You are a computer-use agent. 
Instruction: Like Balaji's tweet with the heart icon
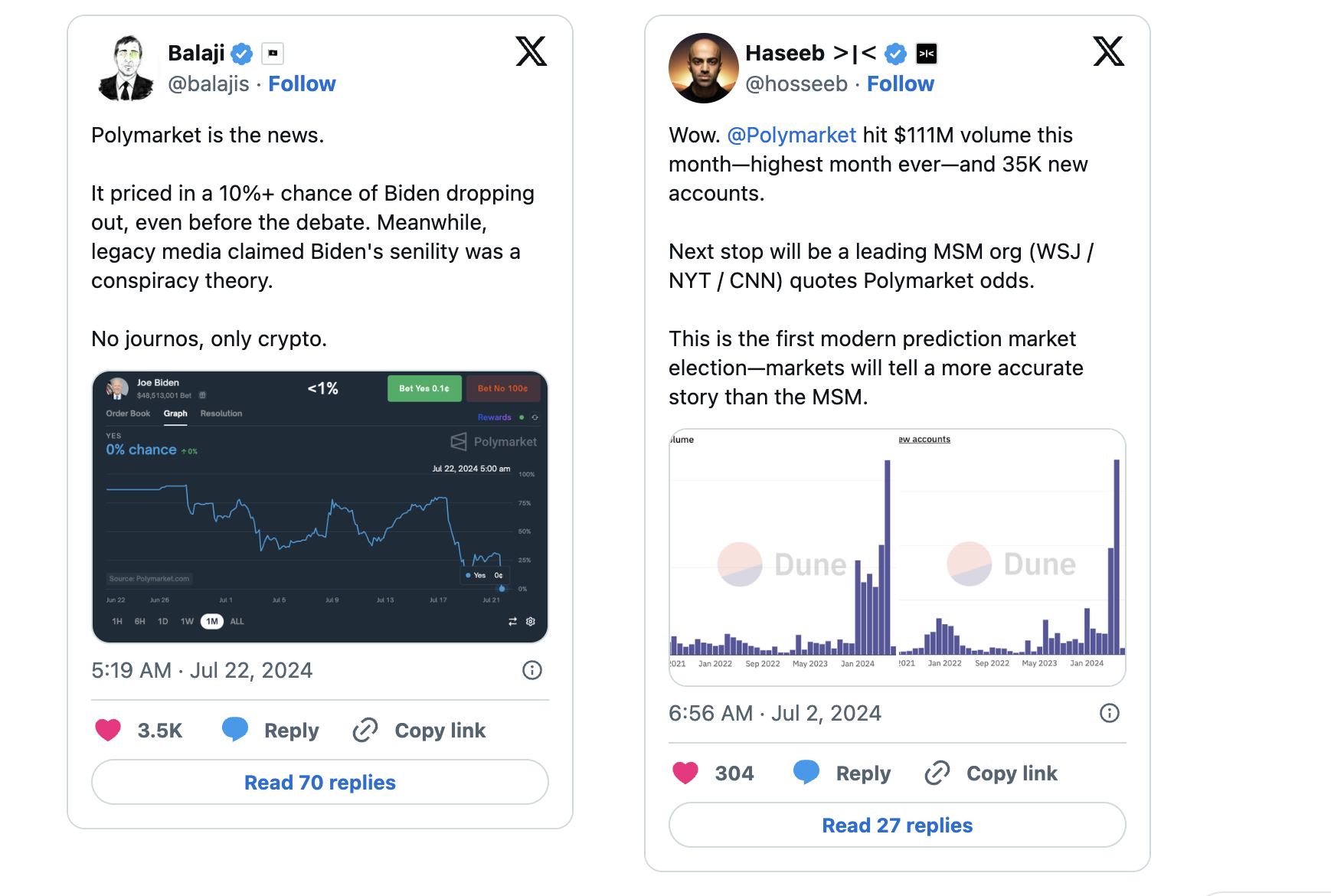pyautogui.click(x=108, y=730)
